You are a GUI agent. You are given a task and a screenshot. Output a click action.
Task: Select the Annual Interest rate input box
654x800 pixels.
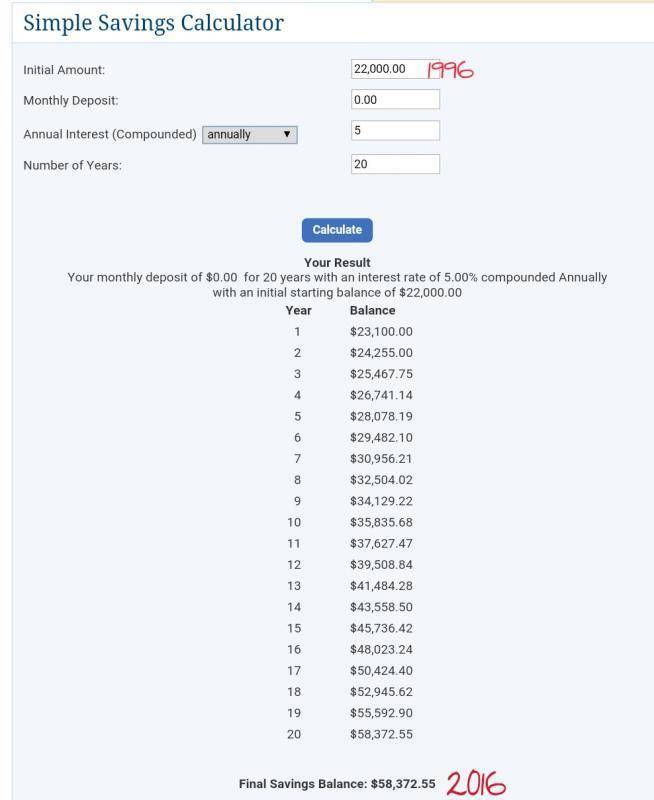click(395, 131)
